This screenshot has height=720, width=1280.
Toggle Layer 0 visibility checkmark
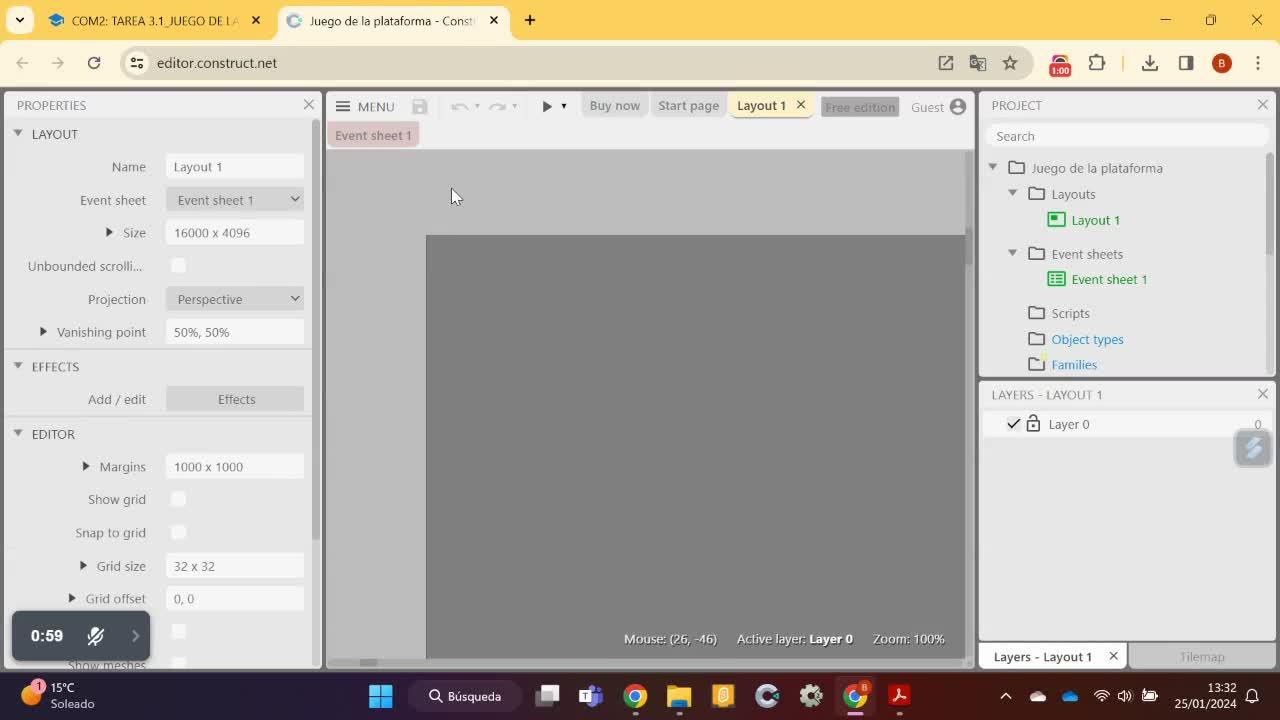coord(1013,424)
